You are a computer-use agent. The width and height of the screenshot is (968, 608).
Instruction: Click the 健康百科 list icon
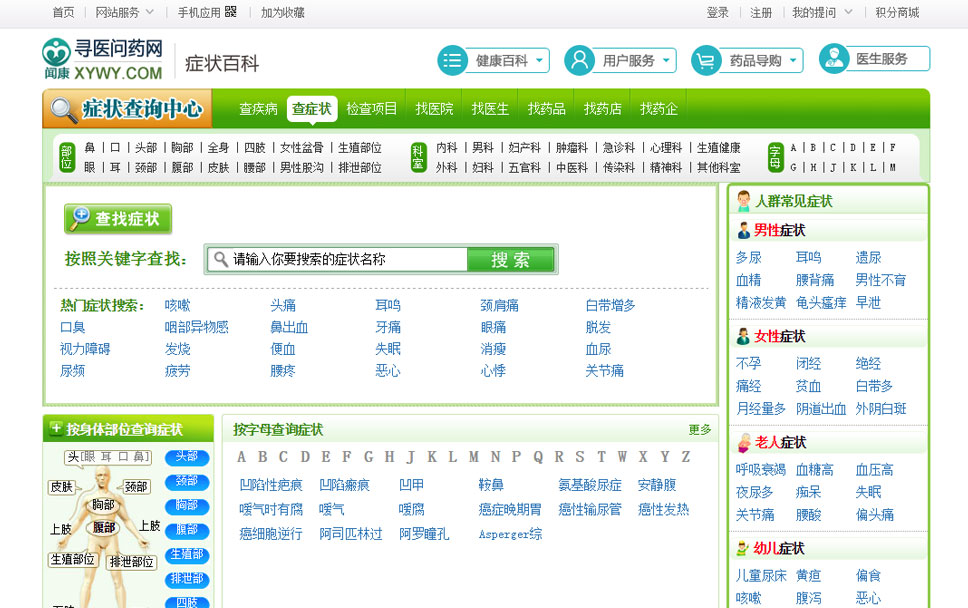click(453, 60)
